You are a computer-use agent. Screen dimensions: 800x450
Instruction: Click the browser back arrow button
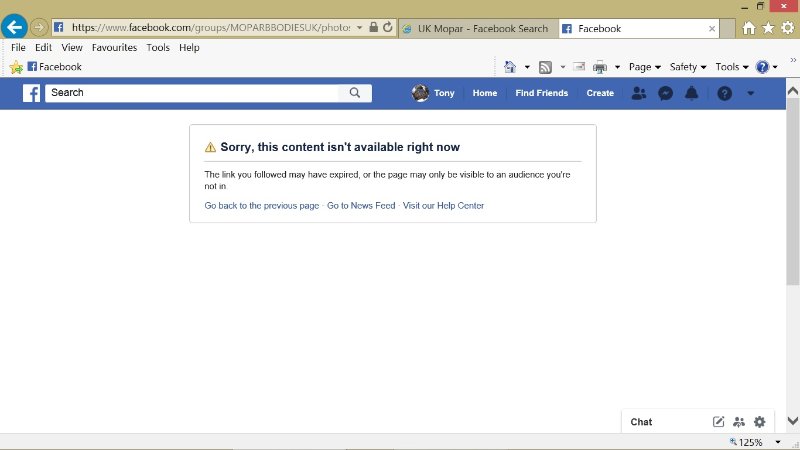click(x=14, y=28)
